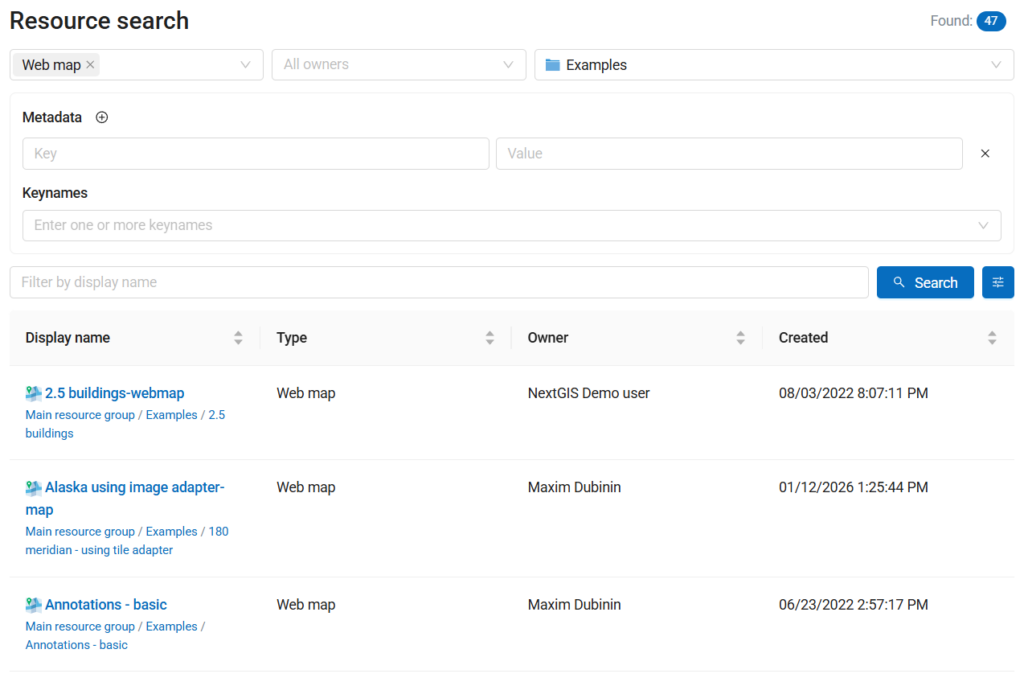This screenshot has width=1024, height=682.
Task: Sort results by Created date
Action: 991,338
